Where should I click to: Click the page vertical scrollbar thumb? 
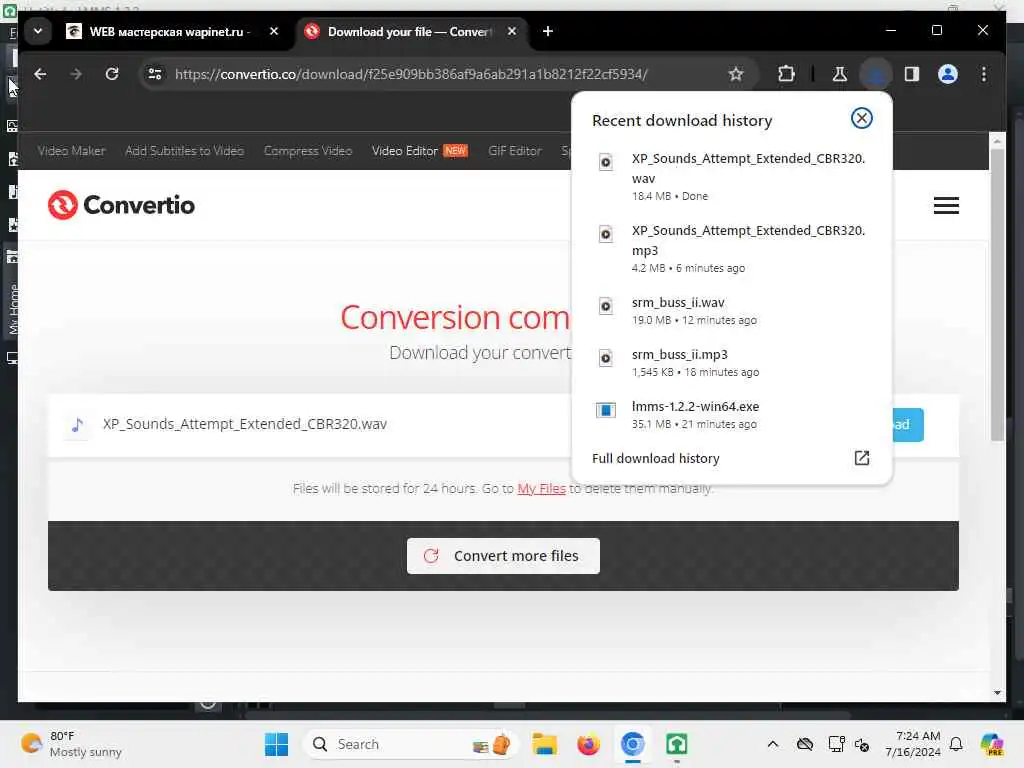tap(997, 294)
